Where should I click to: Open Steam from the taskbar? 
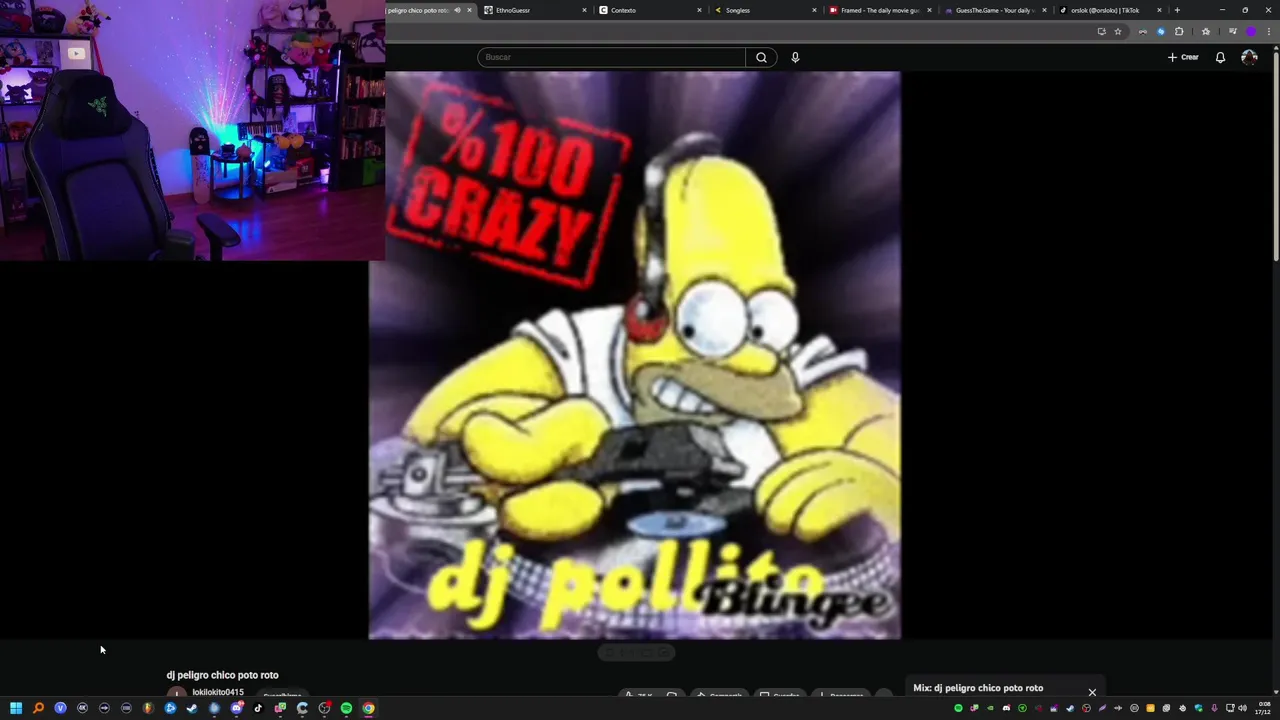coord(192,708)
